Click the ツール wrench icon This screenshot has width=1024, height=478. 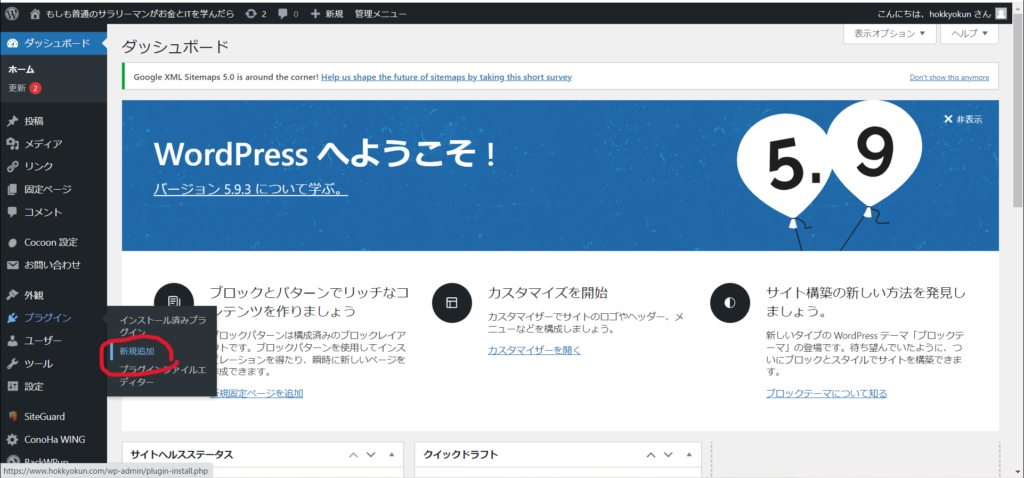[x=12, y=364]
